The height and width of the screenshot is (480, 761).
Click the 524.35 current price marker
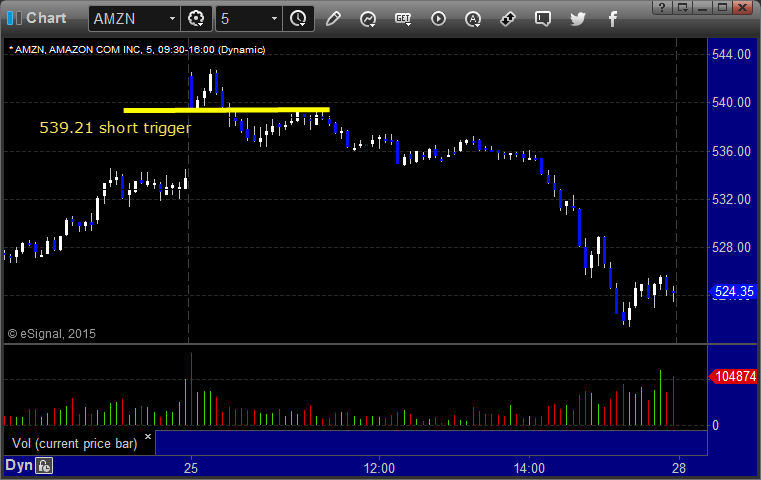733,291
